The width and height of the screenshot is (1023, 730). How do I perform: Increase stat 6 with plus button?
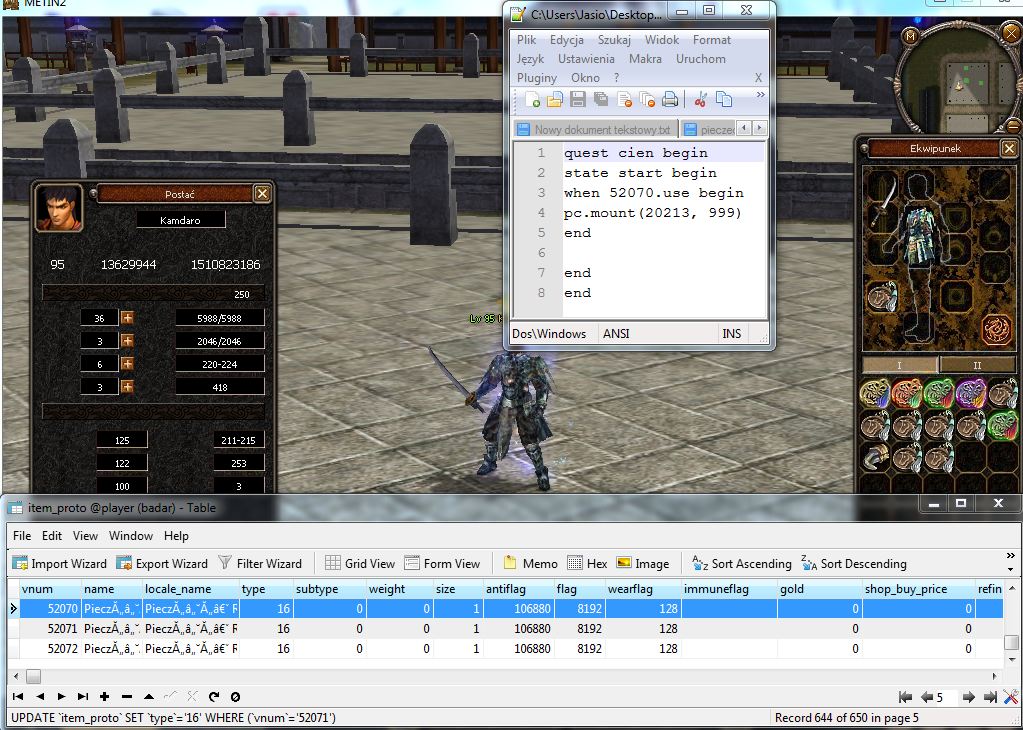[127, 363]
